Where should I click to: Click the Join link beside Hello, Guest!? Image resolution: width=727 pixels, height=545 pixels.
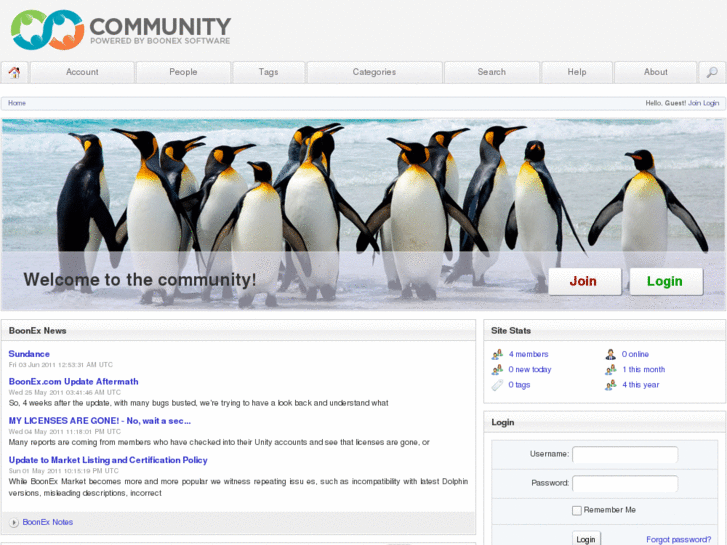694,103
